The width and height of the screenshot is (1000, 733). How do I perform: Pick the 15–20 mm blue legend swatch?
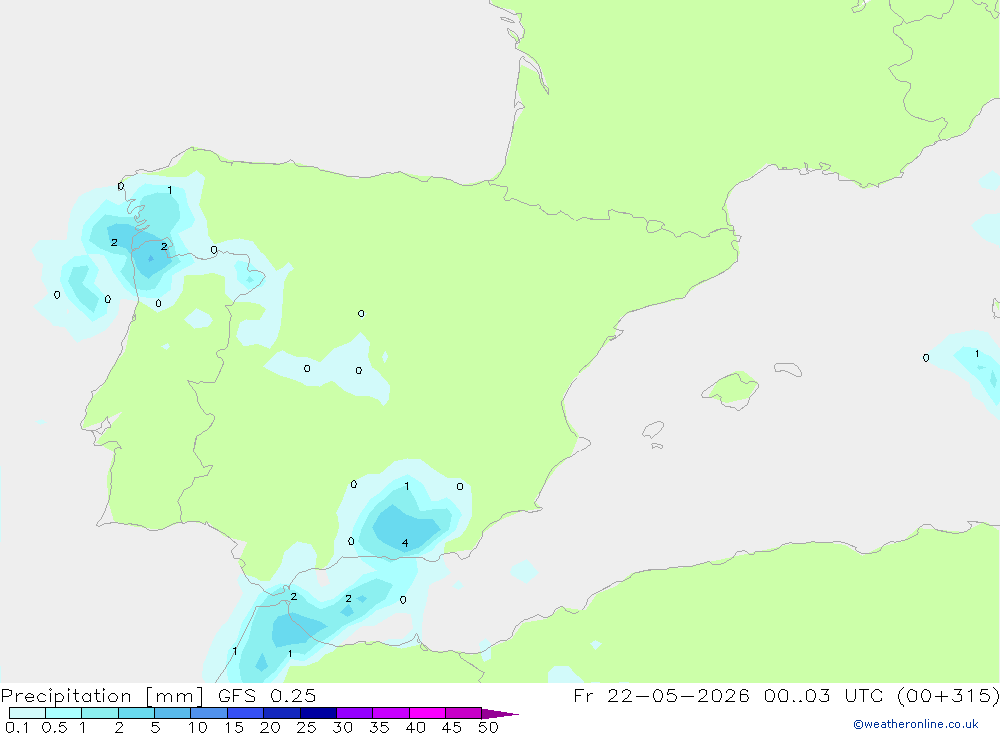coord(246,713)
